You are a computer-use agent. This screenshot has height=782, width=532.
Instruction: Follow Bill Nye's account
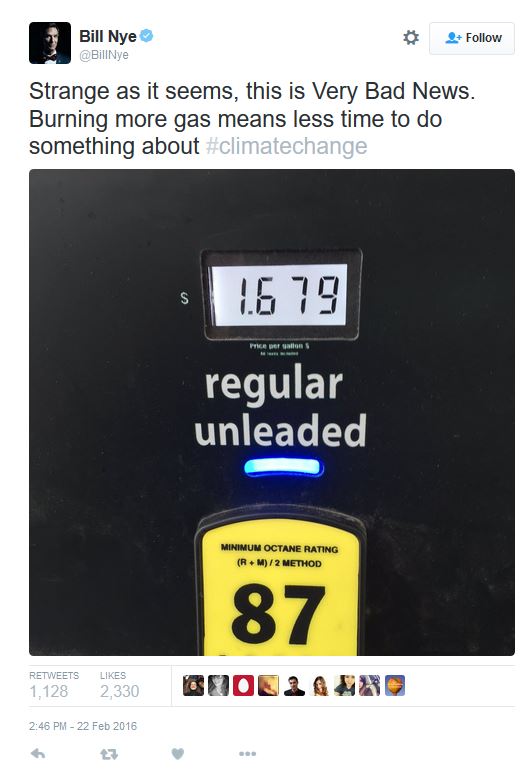[472, 38]
